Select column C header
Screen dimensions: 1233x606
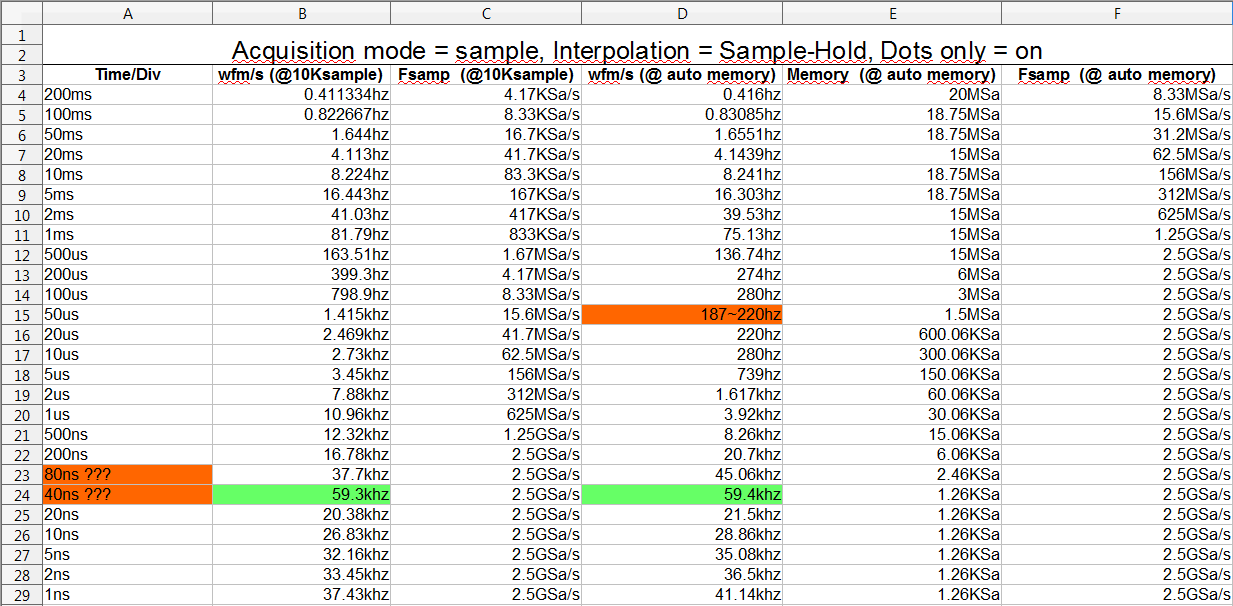tap(486, 13)
